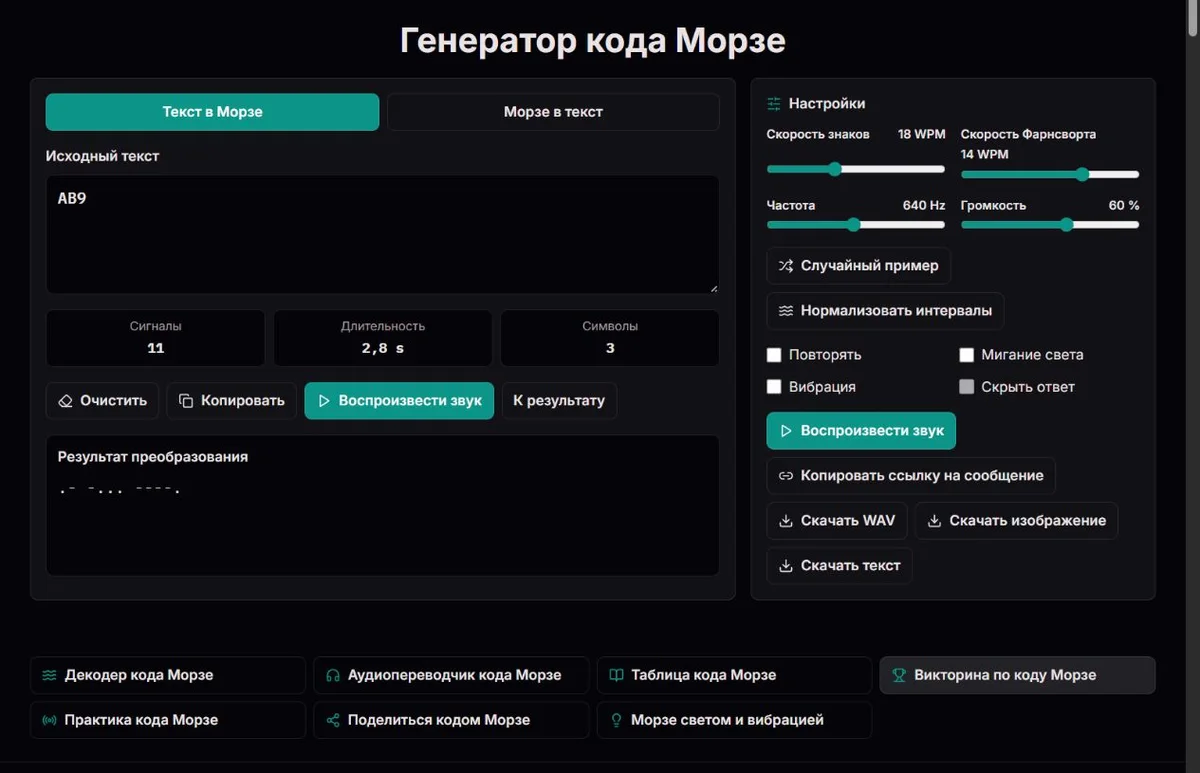The image size is (1200, 773).
Task: Click Нормализовать интервалы button
Action: pos(885,311)
